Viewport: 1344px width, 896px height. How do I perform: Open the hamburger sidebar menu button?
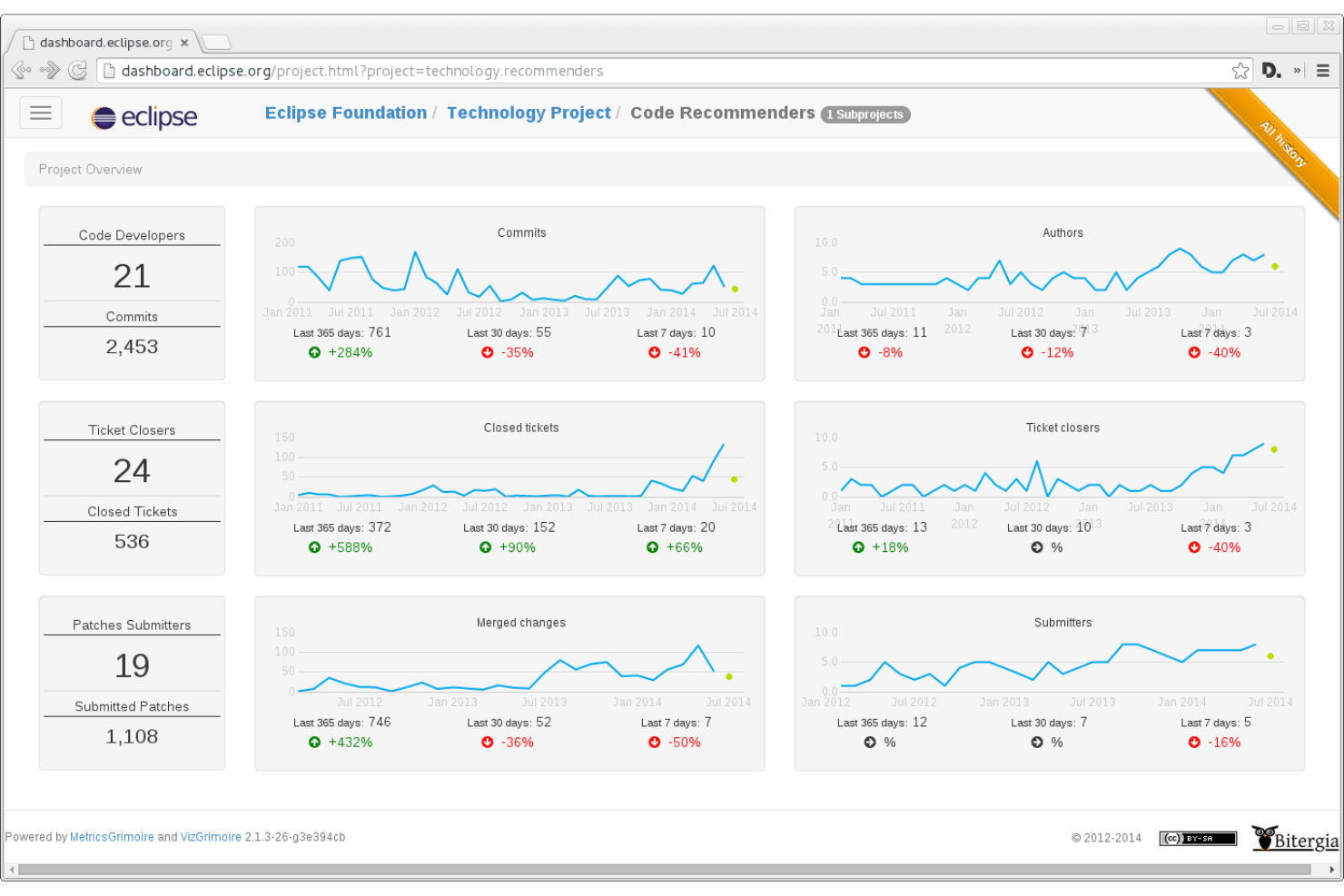pos(41,113)
